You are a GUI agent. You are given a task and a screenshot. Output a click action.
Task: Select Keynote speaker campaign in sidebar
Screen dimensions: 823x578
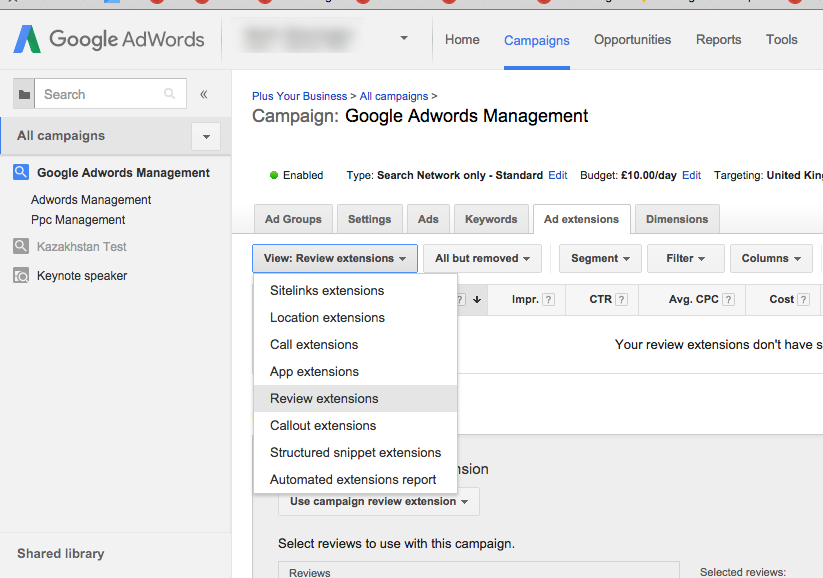pos(82,276)
